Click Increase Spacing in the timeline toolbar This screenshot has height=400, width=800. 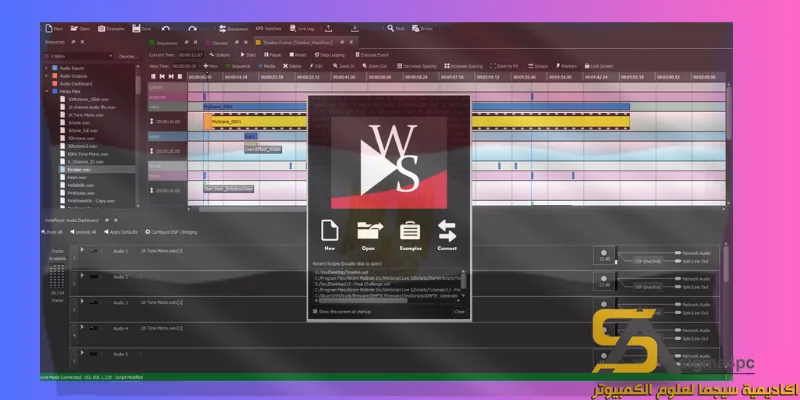[x=463, y=66]
